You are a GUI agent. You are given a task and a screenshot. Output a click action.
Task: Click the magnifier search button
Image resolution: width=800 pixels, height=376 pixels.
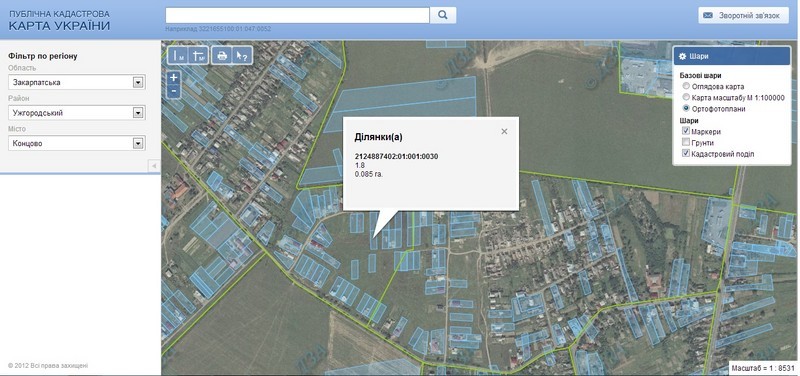[x=443, y=15]
